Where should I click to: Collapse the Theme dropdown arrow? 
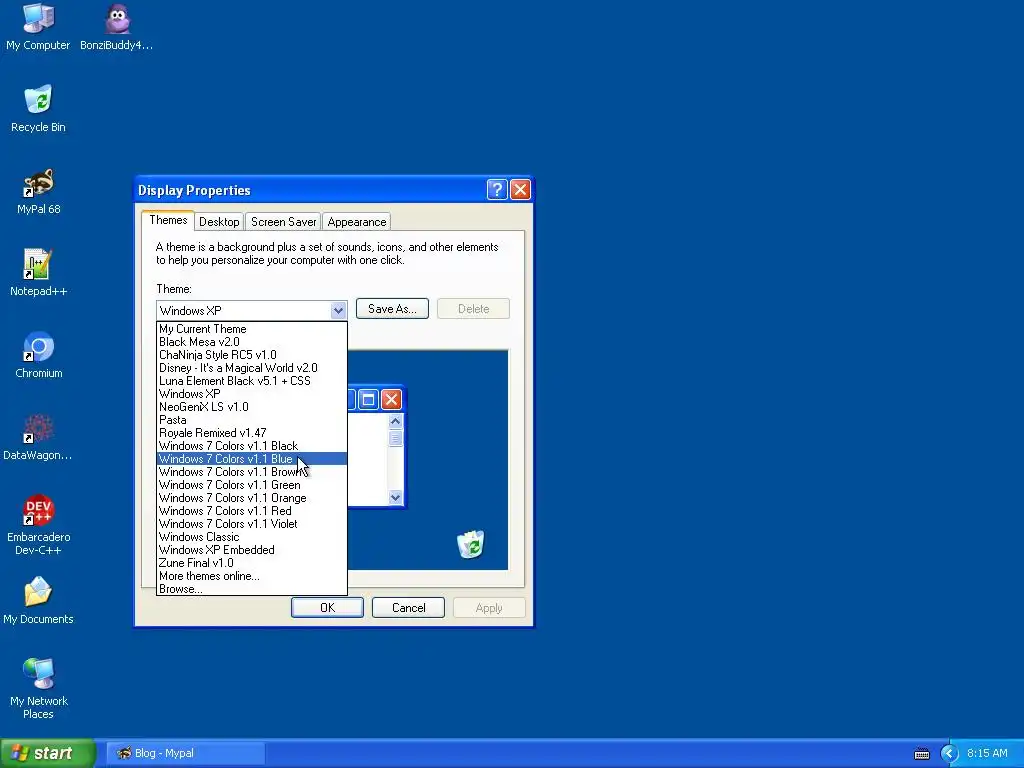(338, 310)
